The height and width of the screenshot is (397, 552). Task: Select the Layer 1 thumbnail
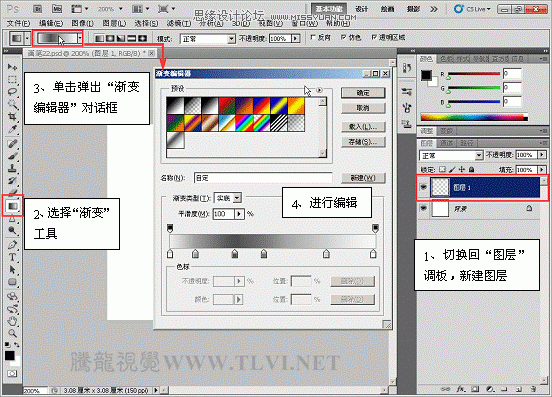coord(440,187)
